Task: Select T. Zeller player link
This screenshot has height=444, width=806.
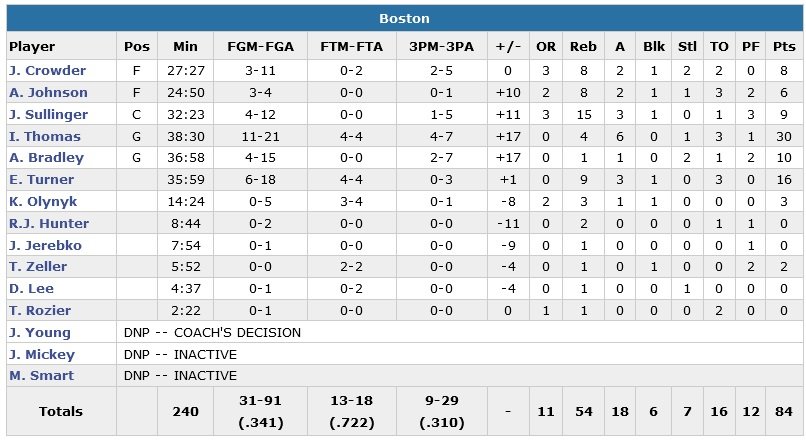Action: tap(37, 267)
